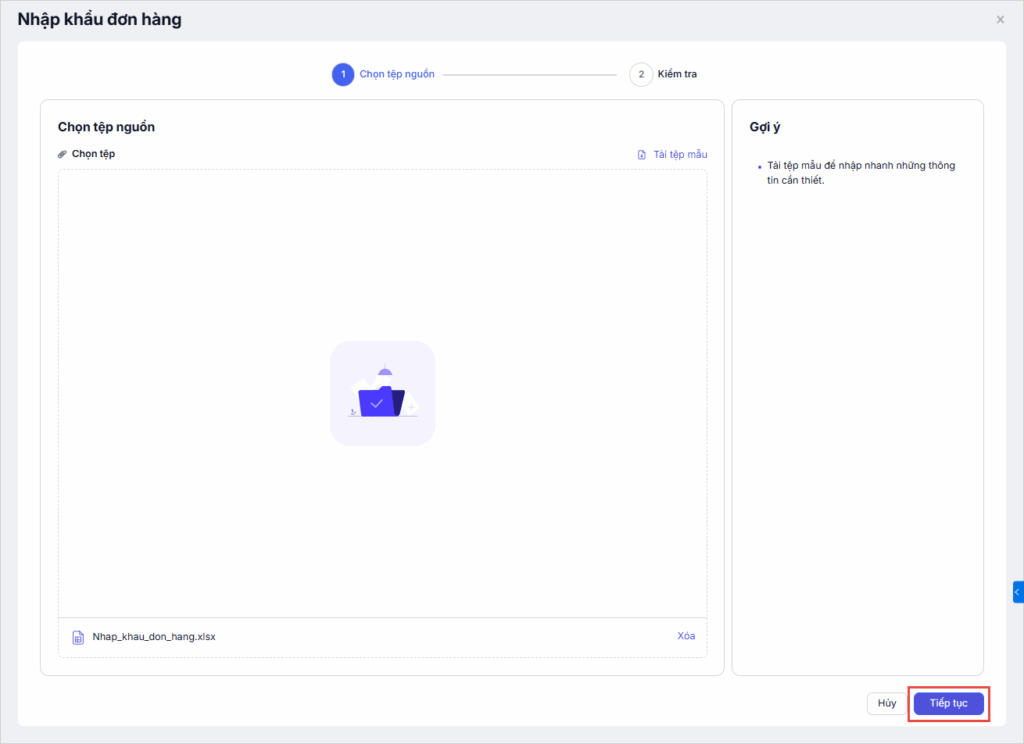
Task: Go to the "Kiểm tra" step label
Action: [x=677, y=75]
